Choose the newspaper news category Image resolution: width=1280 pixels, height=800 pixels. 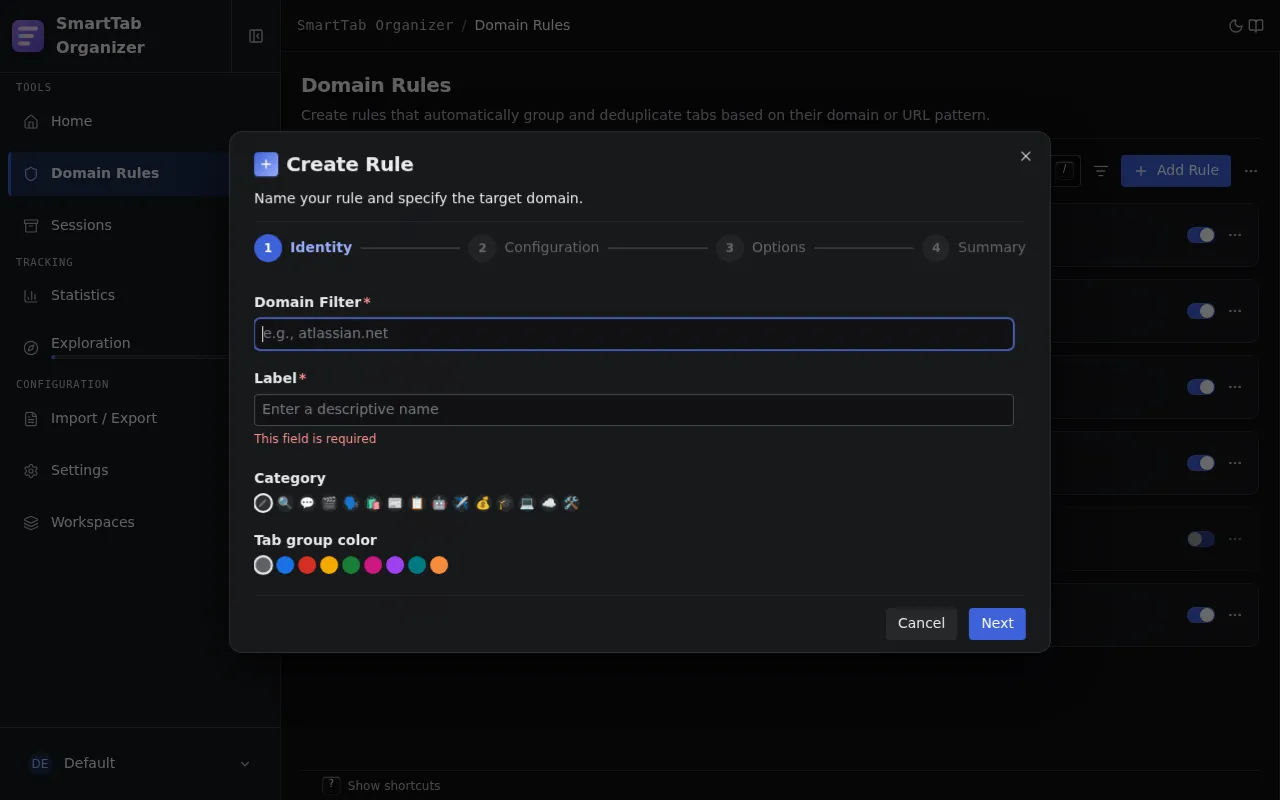click(395, 503)
